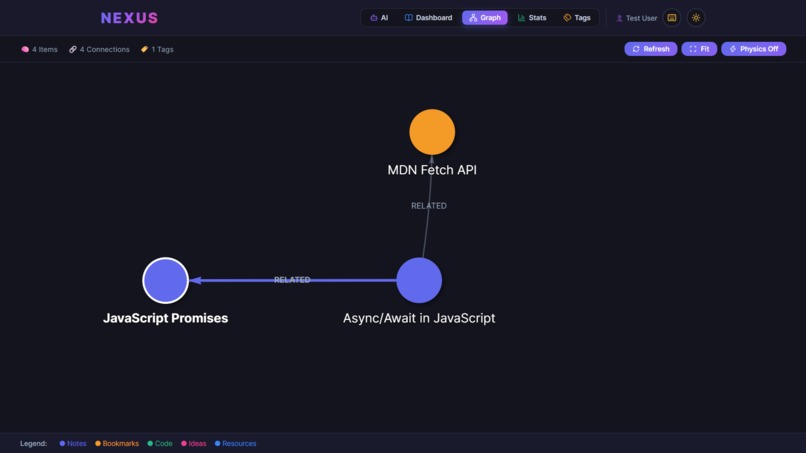
Task: Select the Graph tab
Action: tap(485, 17)
